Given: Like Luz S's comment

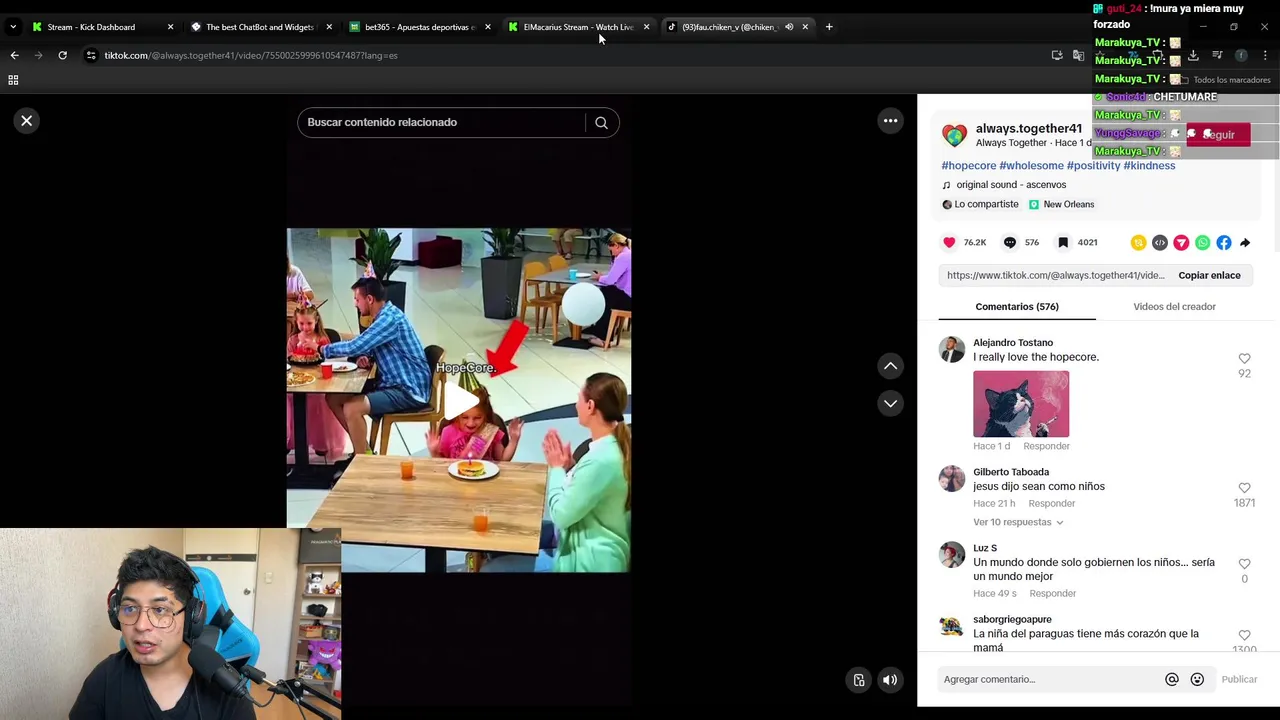Looking at the screenshot, I should 1244,564.
